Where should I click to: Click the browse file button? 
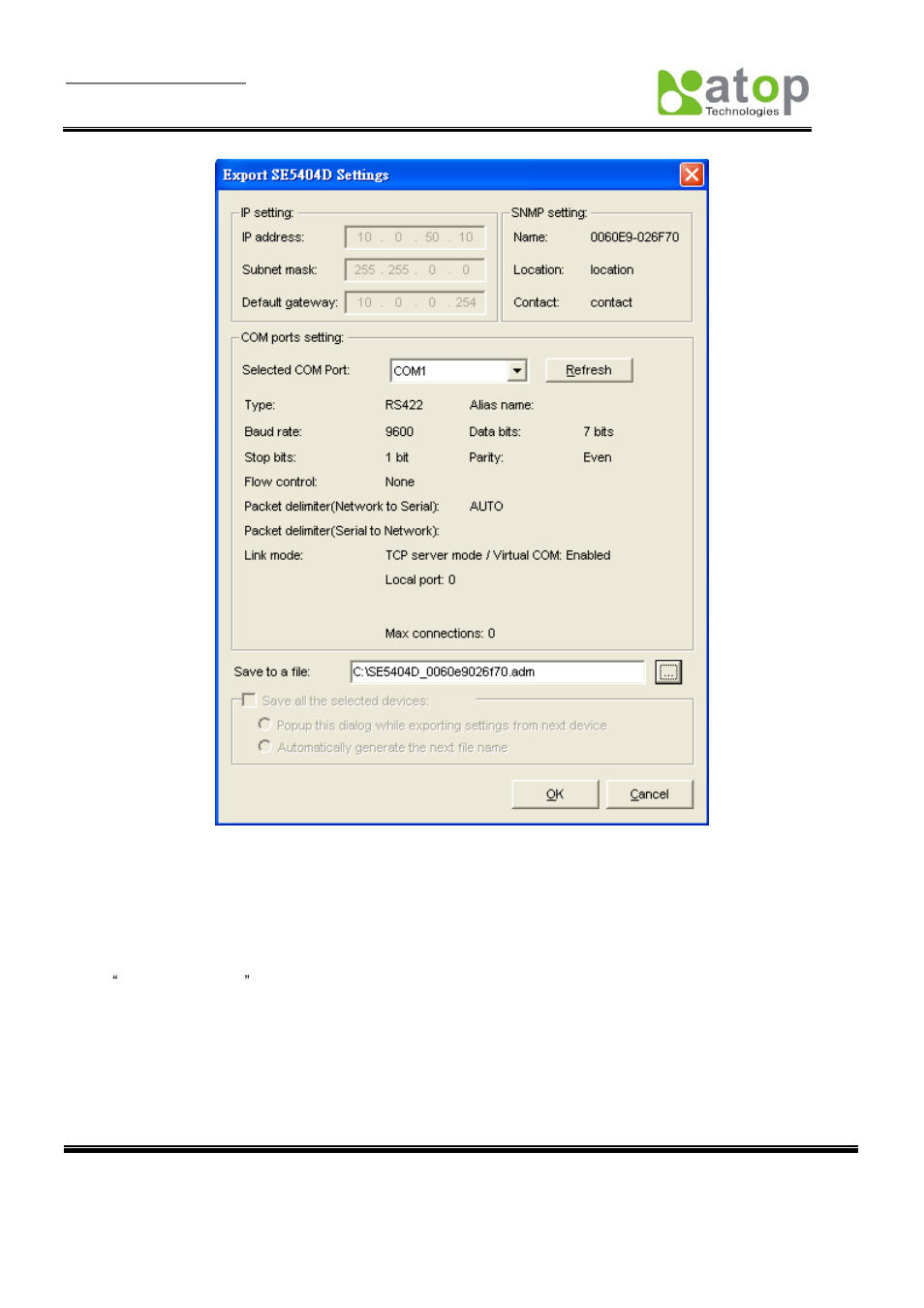668,671
